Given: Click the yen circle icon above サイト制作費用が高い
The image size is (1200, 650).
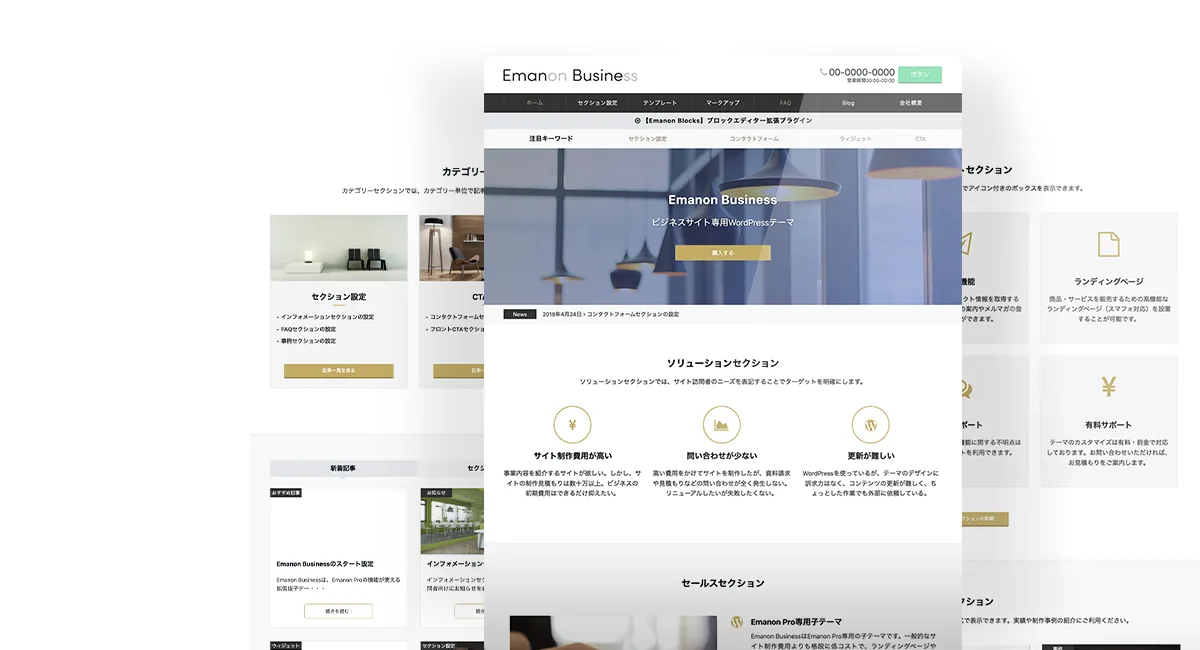Looking at the screenshot, I should (572, 424).
